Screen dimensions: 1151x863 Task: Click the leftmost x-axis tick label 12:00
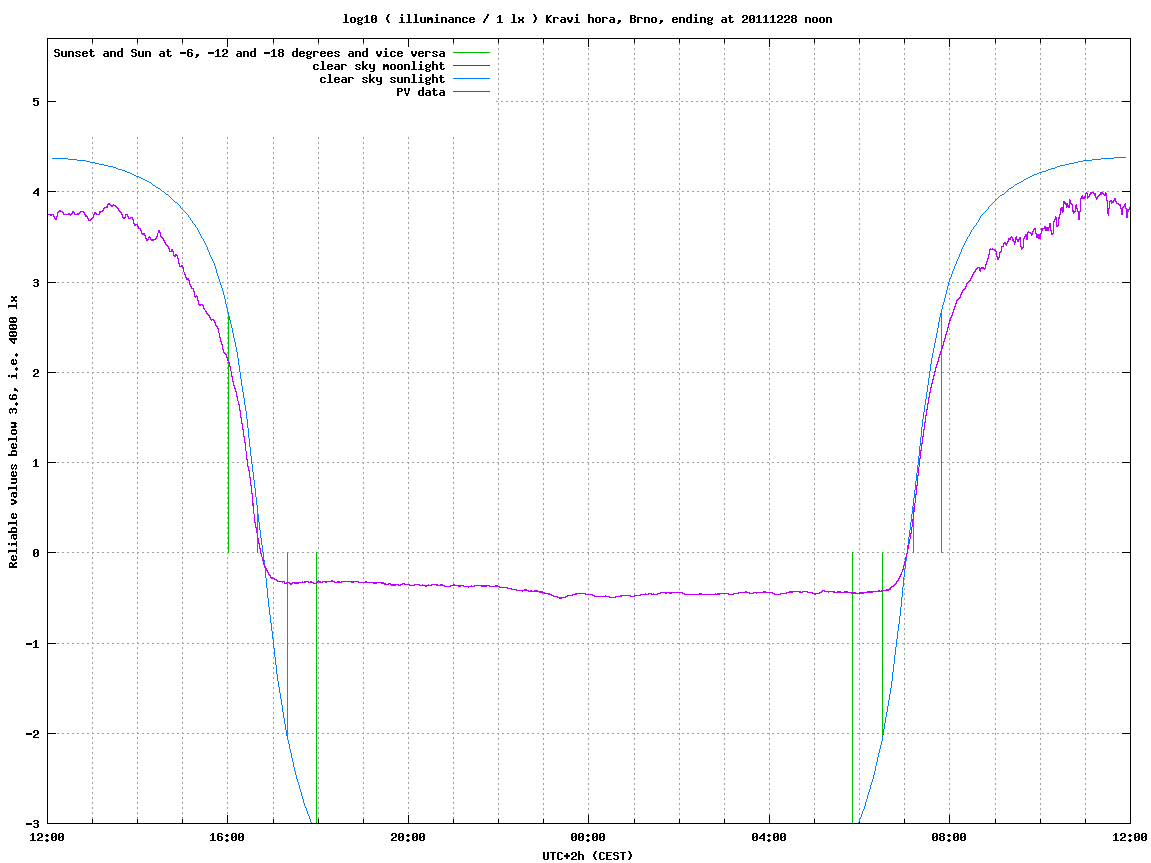(46, 837)
